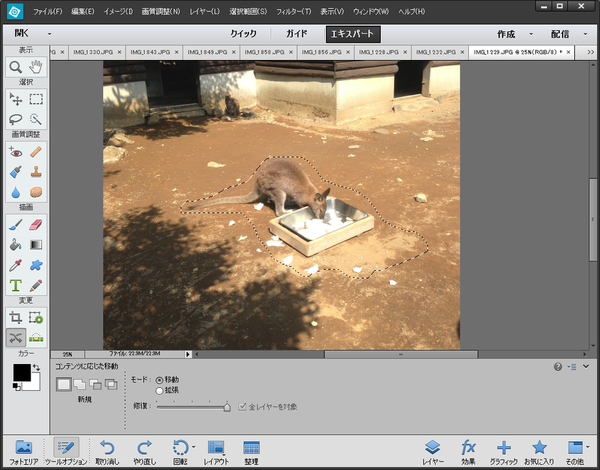Select the Zoom tool

coord(16,67)
